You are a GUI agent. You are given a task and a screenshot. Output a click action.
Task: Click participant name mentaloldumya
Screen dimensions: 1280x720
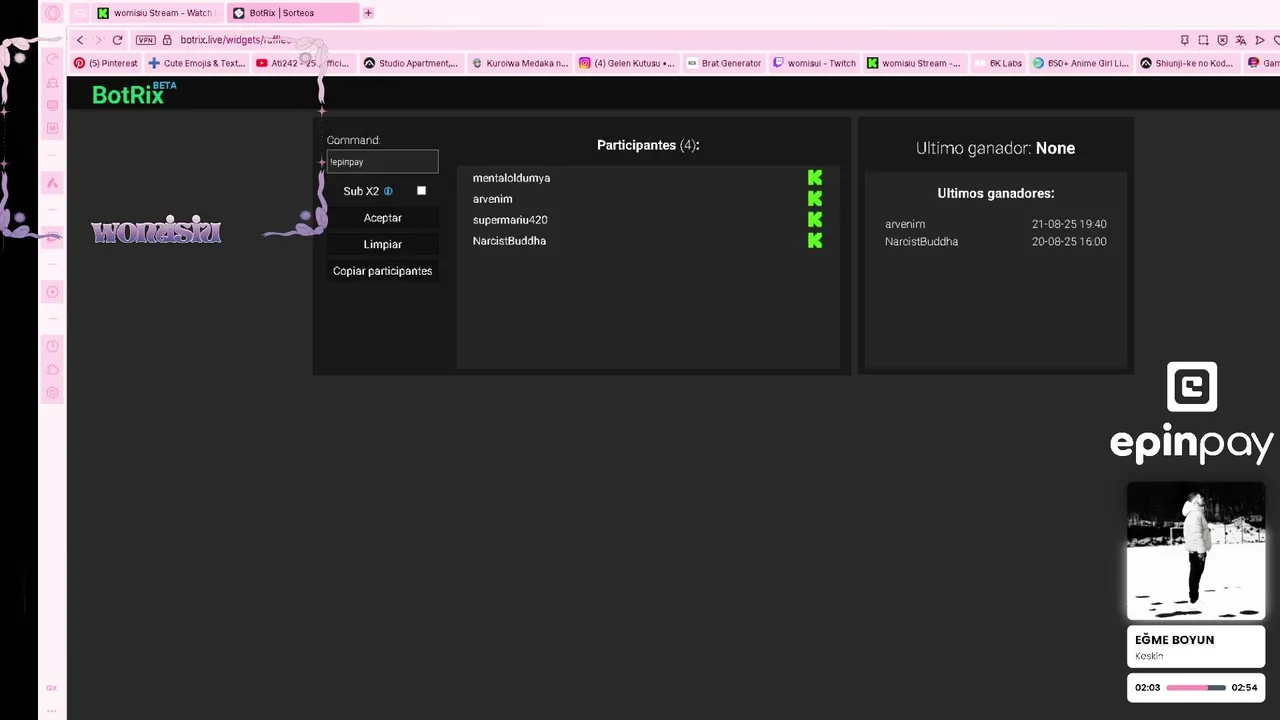[511, 178]
